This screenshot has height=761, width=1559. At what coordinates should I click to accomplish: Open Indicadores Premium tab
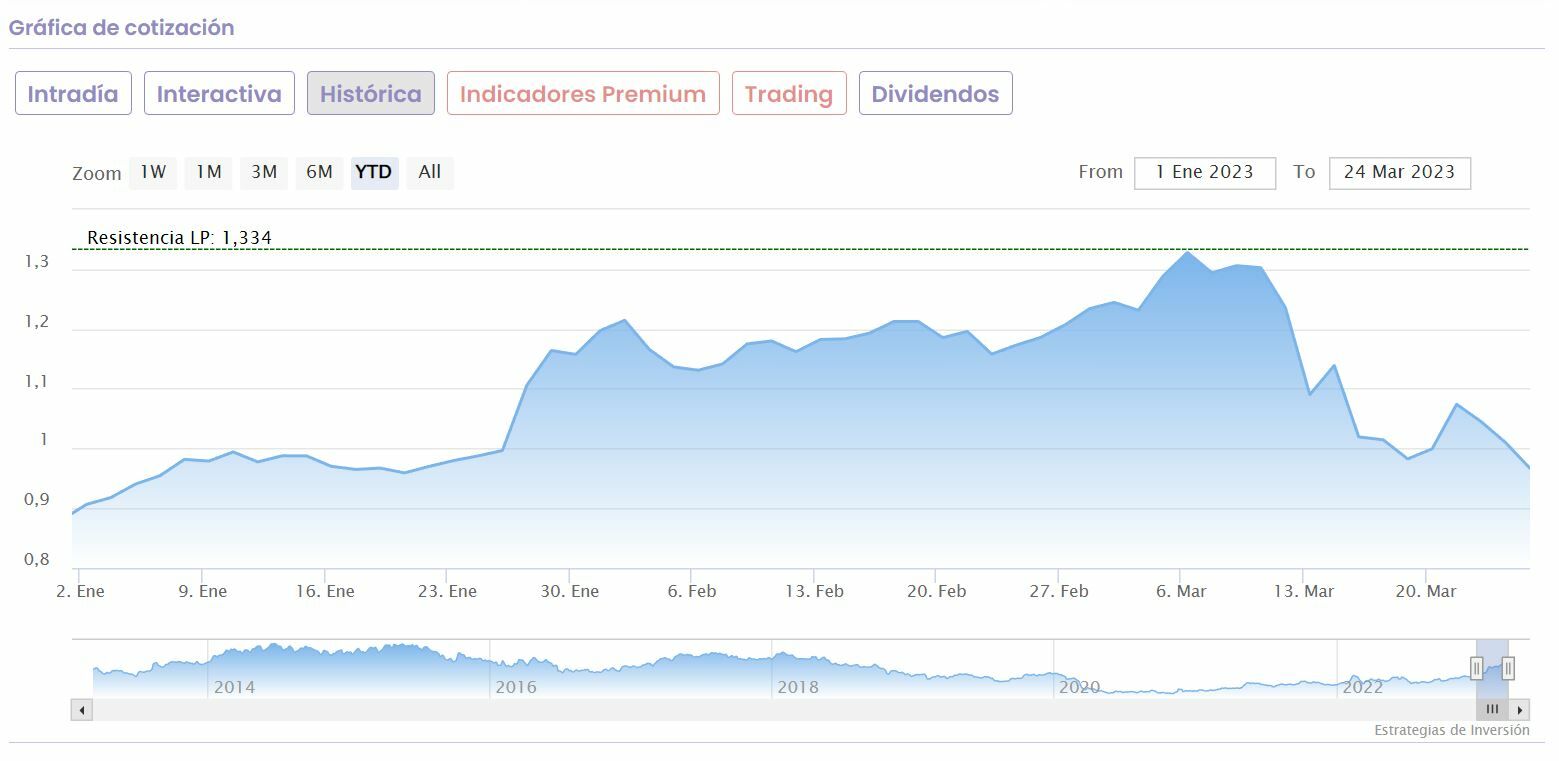[x=583, y=94]
